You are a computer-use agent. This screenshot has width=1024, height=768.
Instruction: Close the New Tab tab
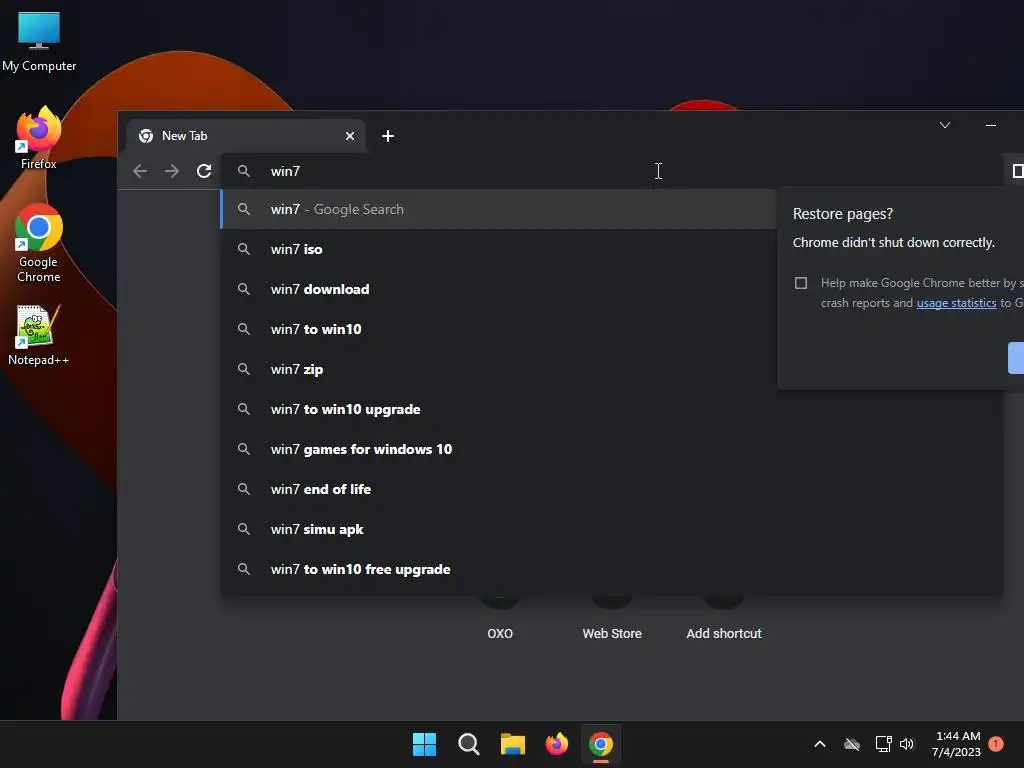pos(350,136)
